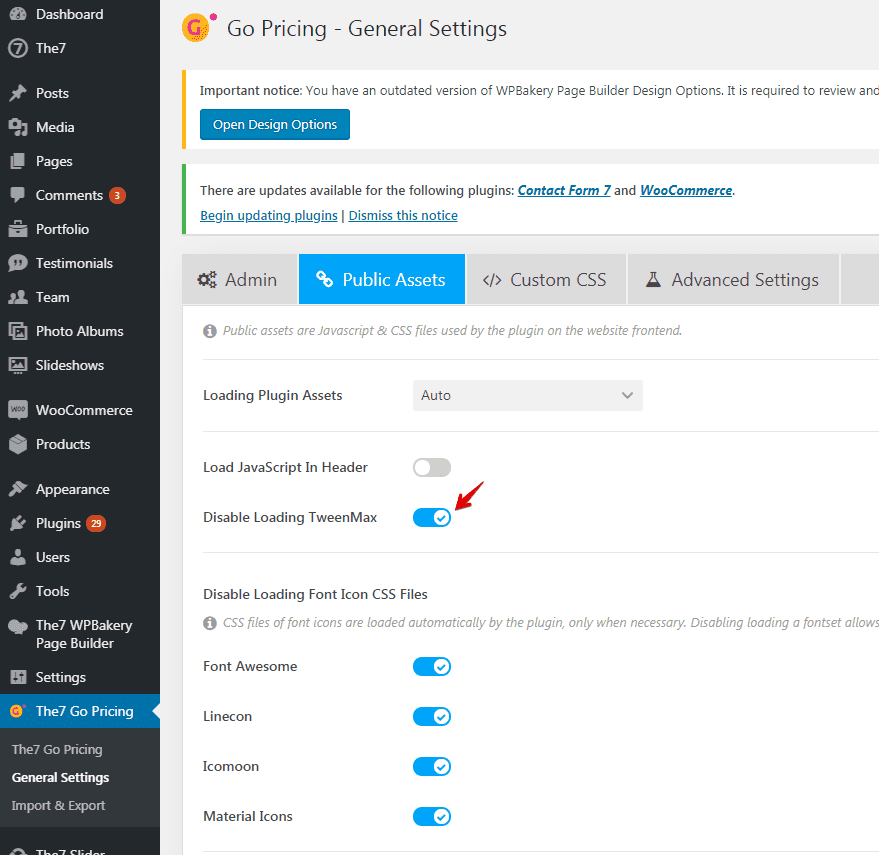Toggle the Icomoon switch
879x855 pixels.
(432, 766)
